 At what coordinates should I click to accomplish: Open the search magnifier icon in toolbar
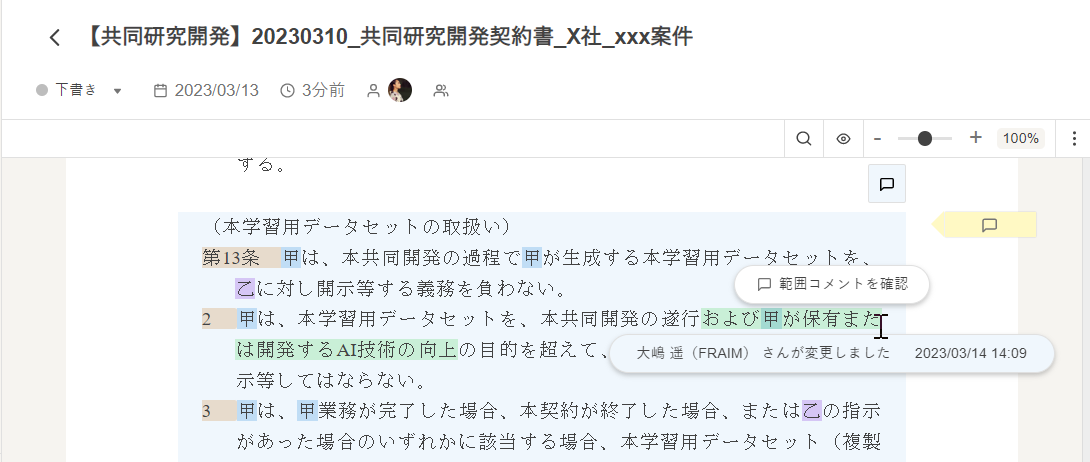click(x=804, y=138)
